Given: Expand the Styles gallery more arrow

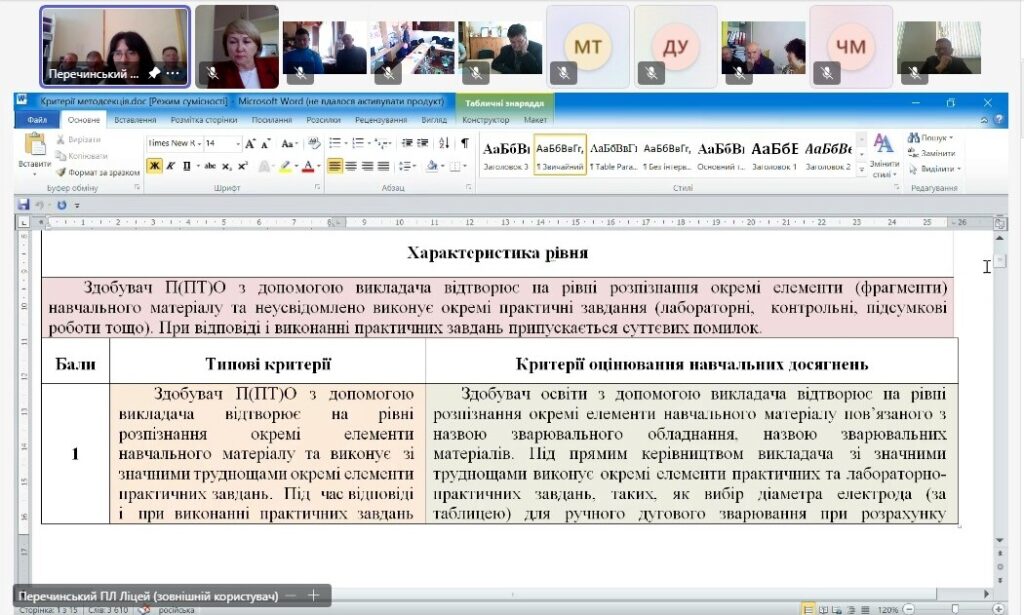Looking at the screenshot, I should pyautogui.click(x=861, y=169).
